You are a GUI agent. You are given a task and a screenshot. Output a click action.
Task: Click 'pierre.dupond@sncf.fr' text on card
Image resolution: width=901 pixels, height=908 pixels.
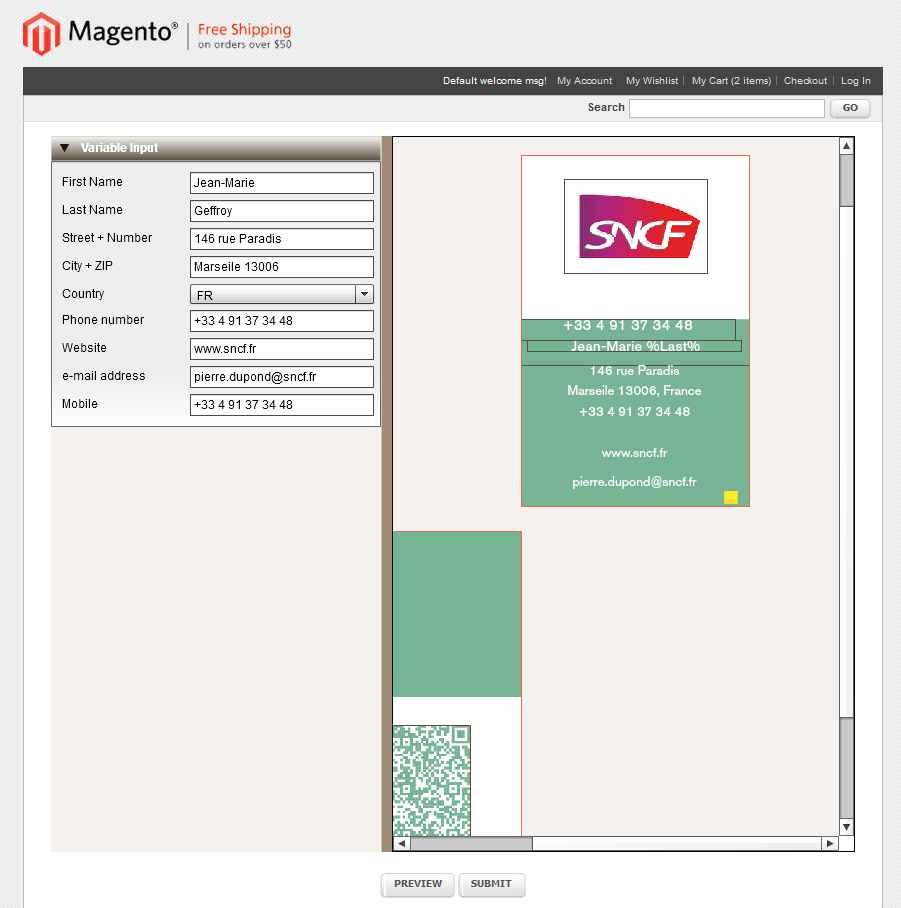point(634,482)
